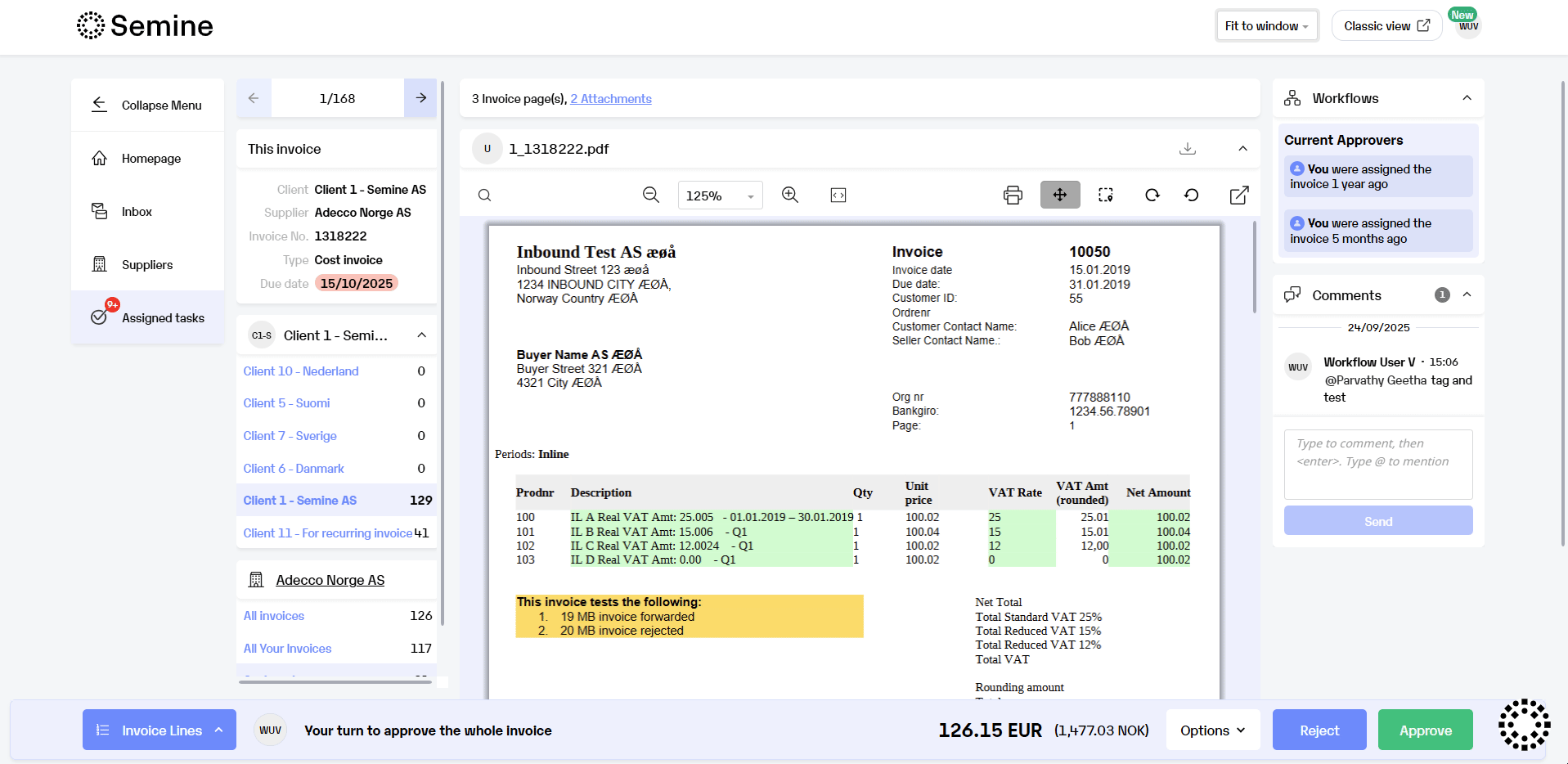This screenshot has width=1568, height=764.
Task: Collapse the Comments panel
Action: point(1466,294)
